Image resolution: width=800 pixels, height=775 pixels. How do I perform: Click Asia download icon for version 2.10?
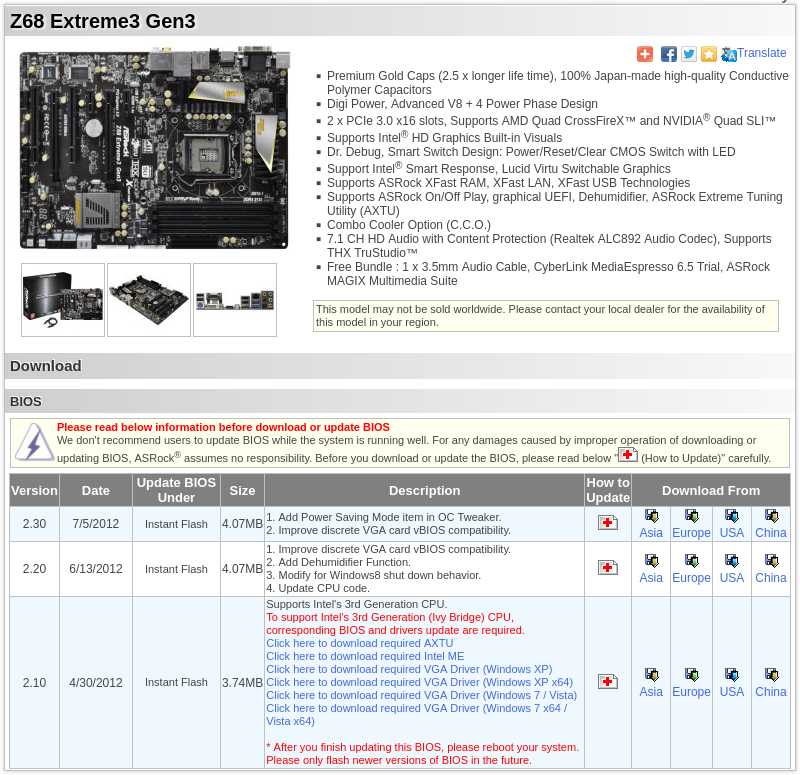652,676
